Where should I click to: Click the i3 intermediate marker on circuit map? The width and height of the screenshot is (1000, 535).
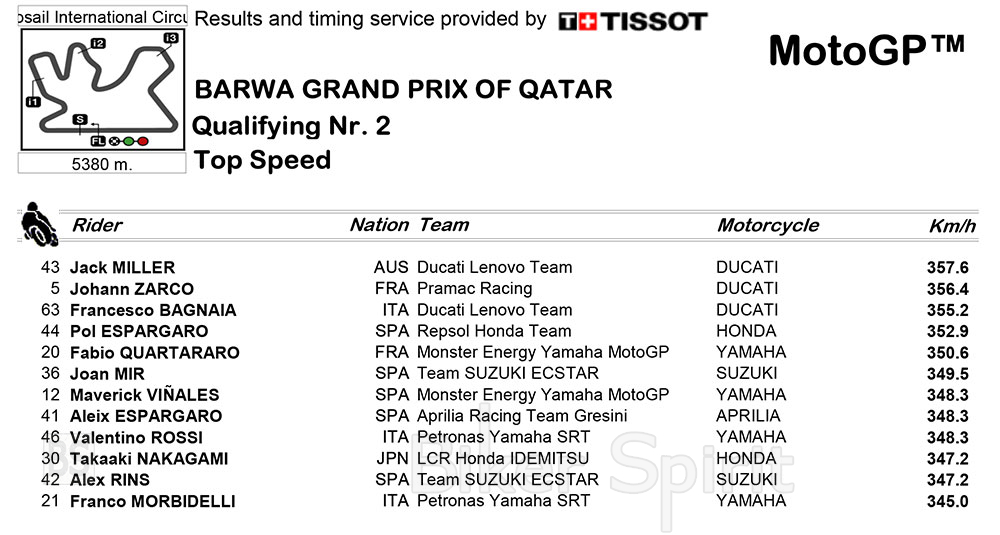[x=171, y=38]
